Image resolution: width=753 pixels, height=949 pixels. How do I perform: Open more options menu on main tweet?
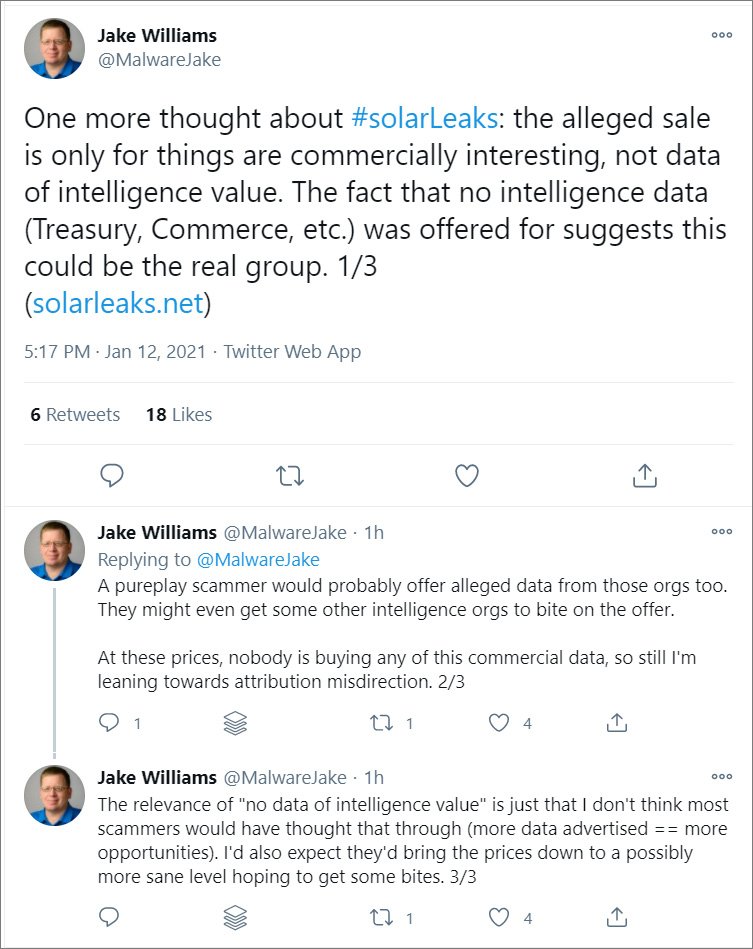[721, 35]
